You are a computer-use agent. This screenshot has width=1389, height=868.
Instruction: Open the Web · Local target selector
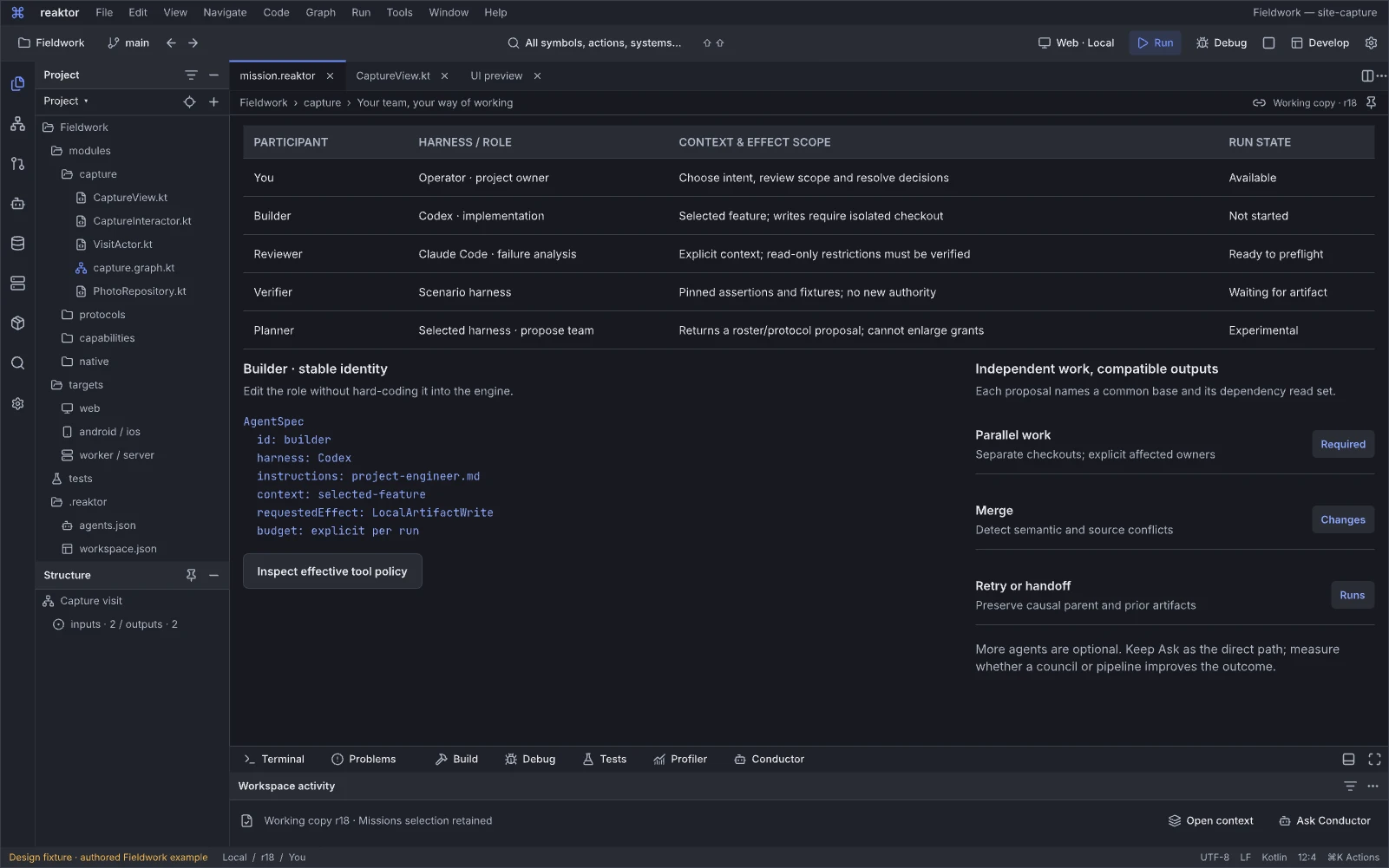pyautogui.click(x=1076, y=42)
